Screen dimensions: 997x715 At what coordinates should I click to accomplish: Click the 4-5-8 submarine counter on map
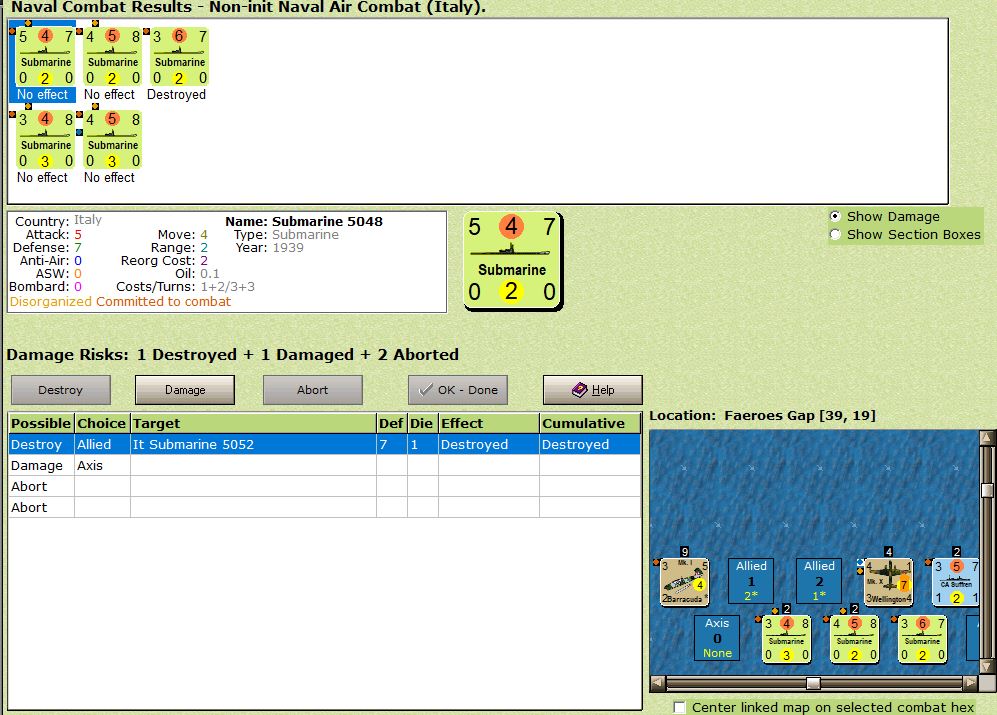855,639
